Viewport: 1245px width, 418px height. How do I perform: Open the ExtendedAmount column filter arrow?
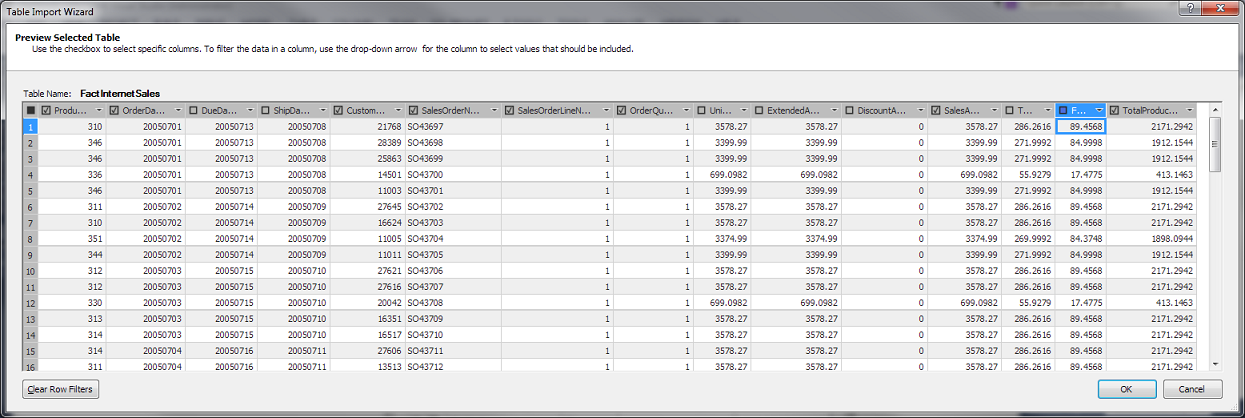pyautogui.click(x=831, y=110)
